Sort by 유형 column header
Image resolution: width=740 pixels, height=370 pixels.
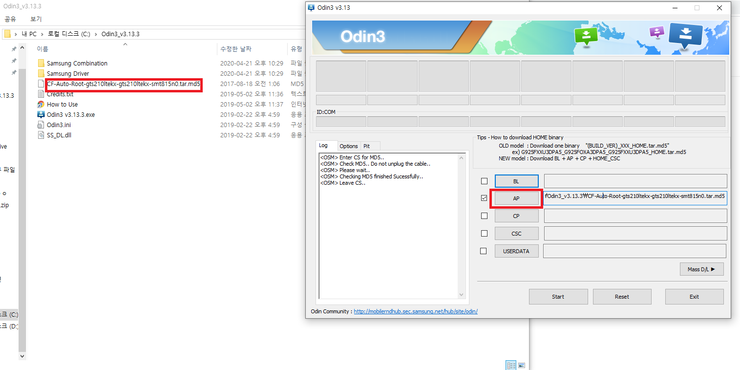tap(296, 49)
